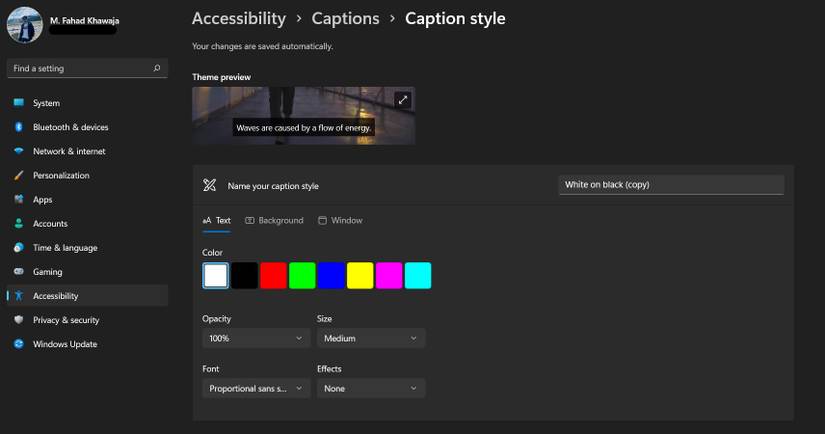Open the Effects dropdown showing None

tap(371, 388)
